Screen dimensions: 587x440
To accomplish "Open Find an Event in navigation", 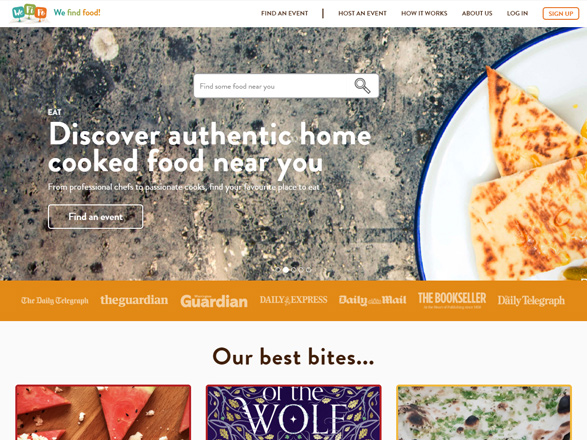I will [x=285, y=13].
